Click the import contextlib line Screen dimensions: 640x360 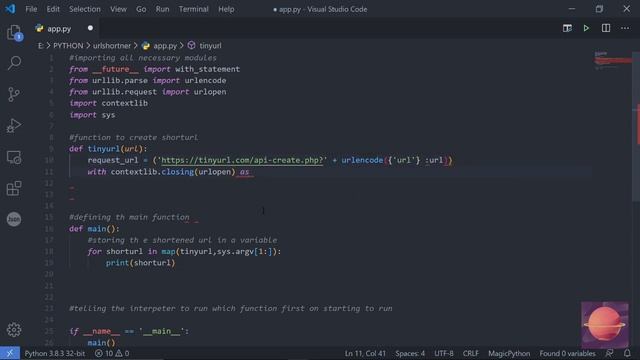click(x=109, y=103)
